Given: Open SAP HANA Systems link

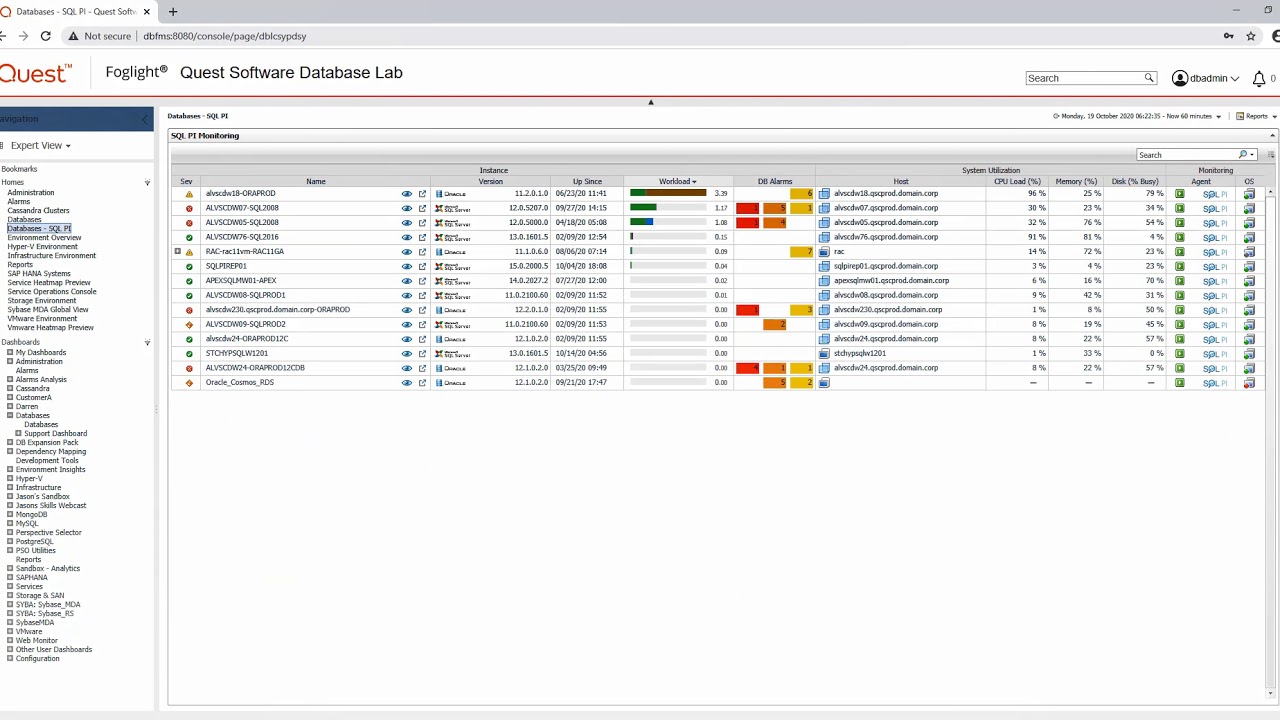Looking at the screenshot, I should click(39, 274).
